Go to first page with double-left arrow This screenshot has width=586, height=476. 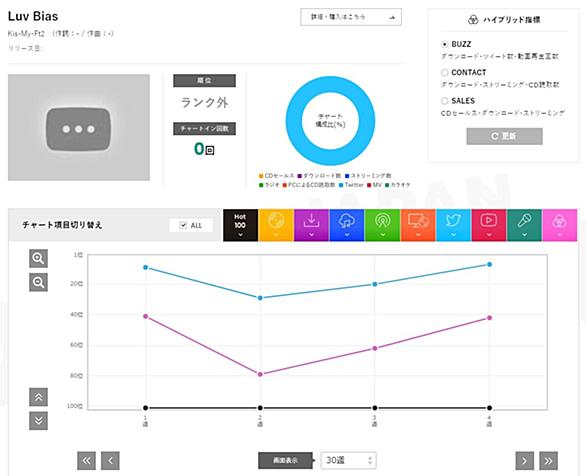(x=86, y=461)
